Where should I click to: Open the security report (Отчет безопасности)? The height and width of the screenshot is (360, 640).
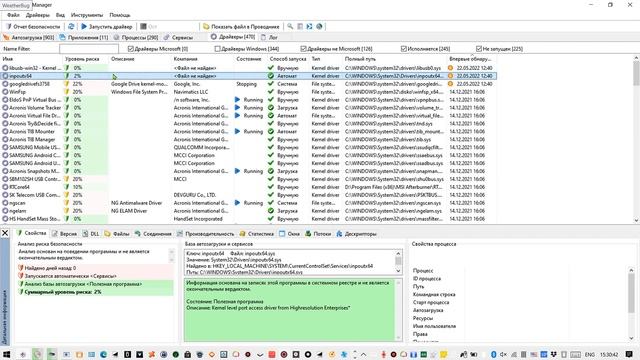point(33,27)
